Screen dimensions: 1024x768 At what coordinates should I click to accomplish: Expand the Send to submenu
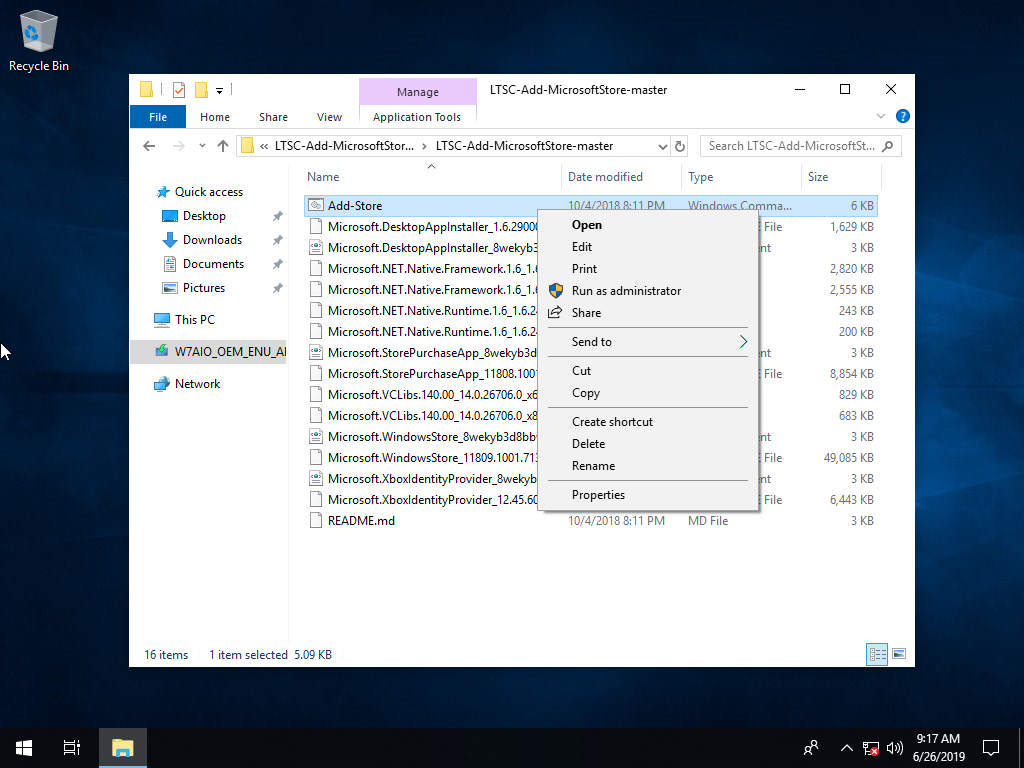[x=648, y=342]
